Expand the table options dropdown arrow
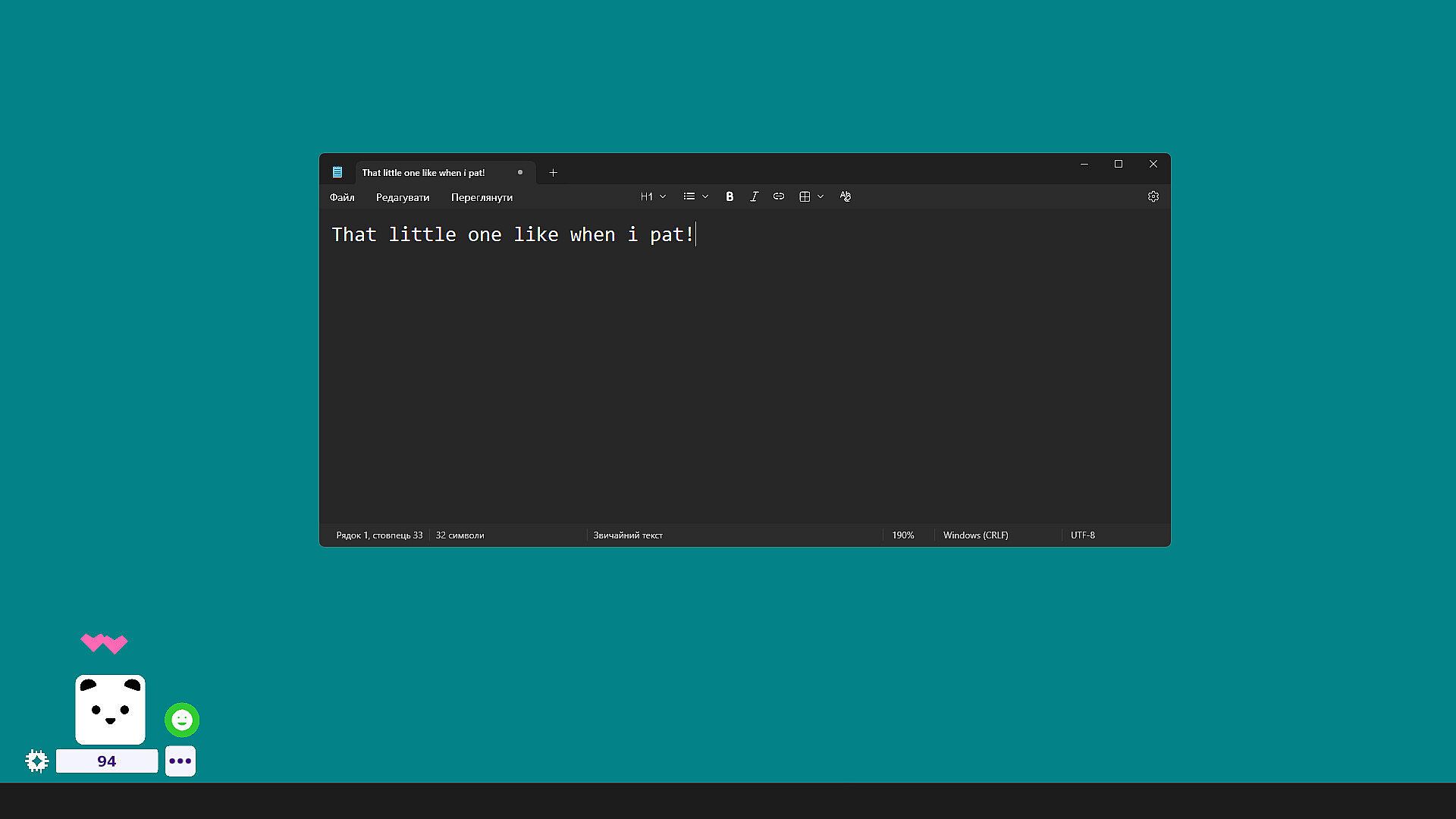 tap(821, 196)
